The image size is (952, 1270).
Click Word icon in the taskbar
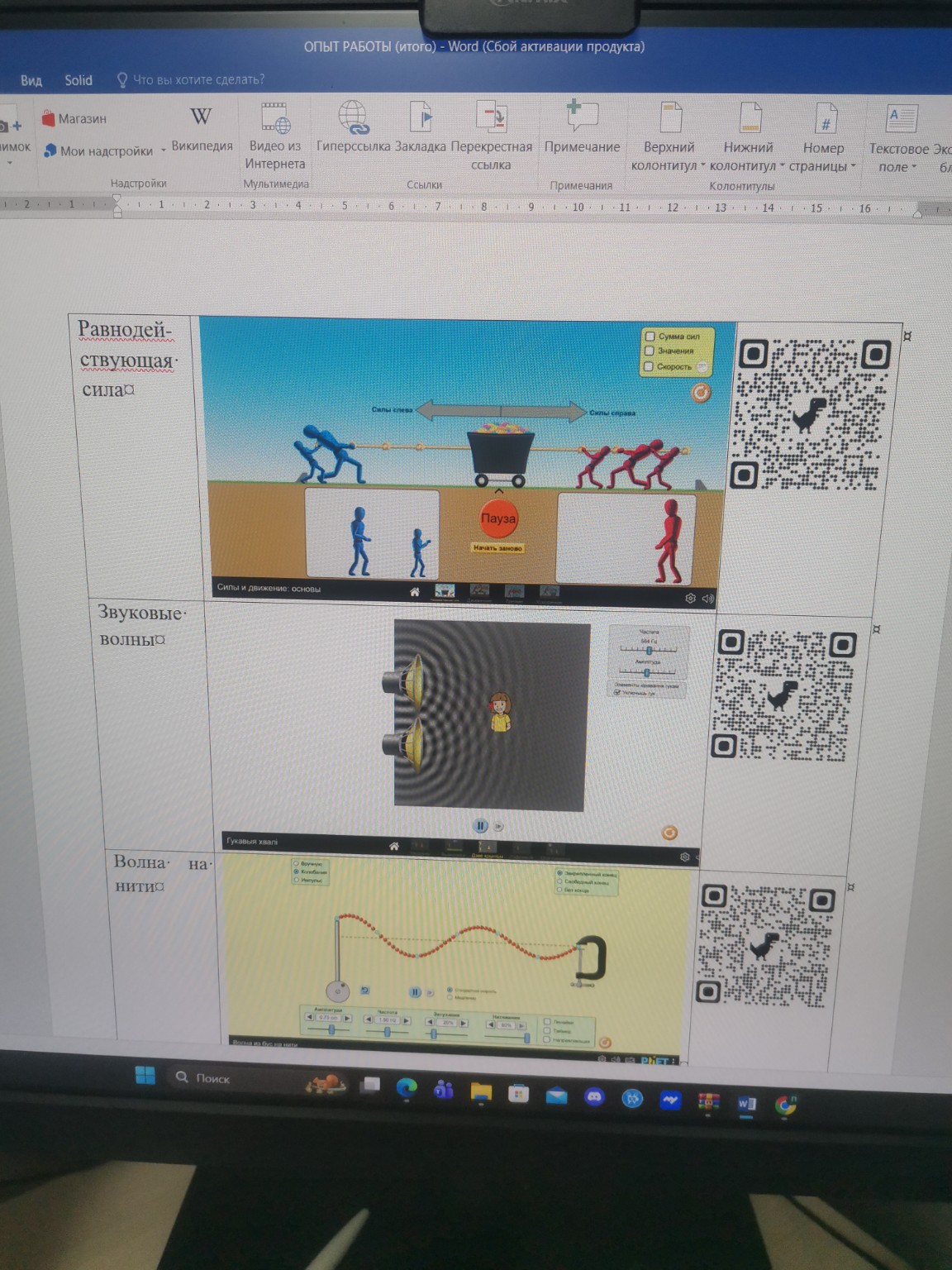(x=746, y=1104)
